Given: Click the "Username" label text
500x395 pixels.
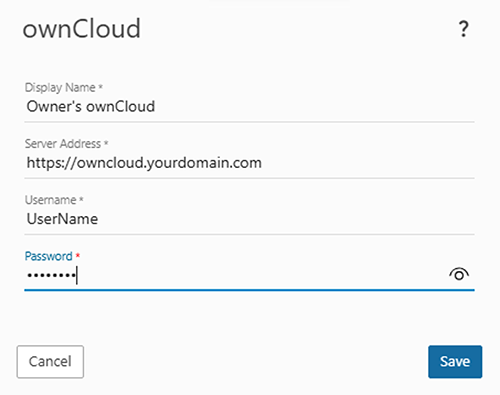Looking at the screenshot, I should coord(51,200).
